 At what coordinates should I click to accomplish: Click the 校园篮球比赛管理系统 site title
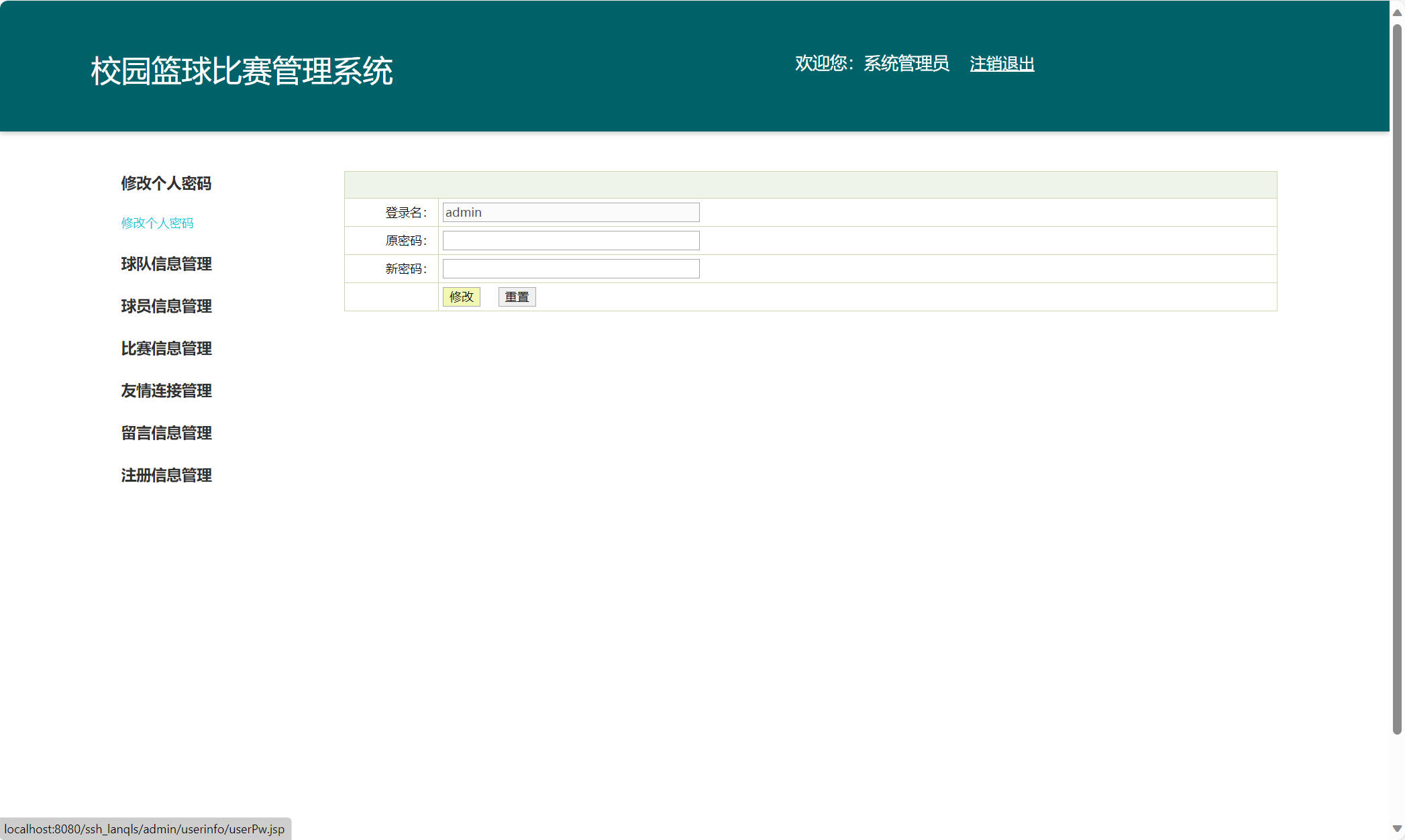[242, 68]
